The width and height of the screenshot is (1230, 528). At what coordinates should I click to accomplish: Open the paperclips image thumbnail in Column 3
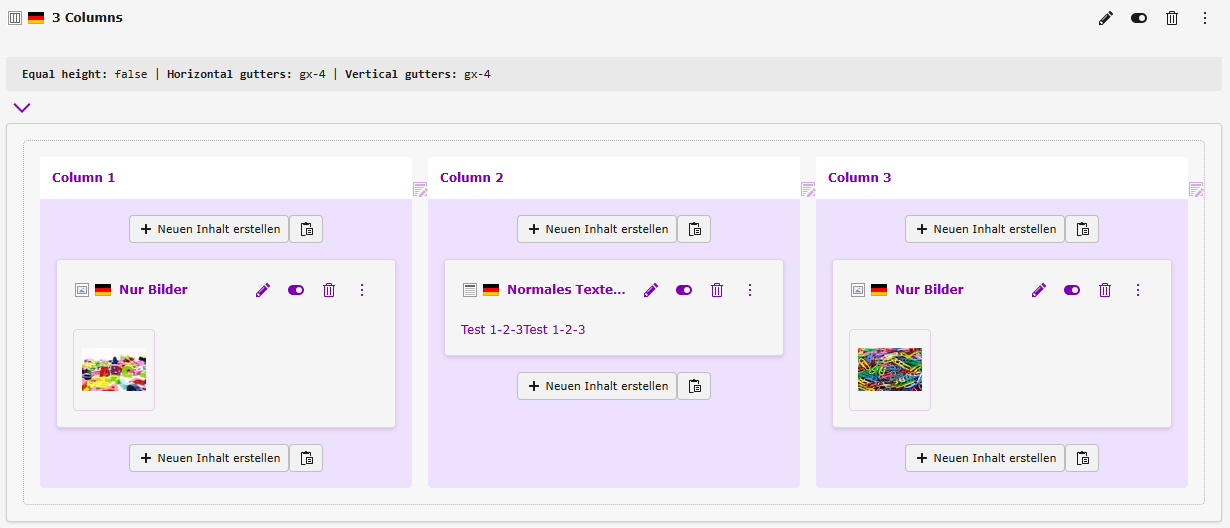(x=890, y=370)
